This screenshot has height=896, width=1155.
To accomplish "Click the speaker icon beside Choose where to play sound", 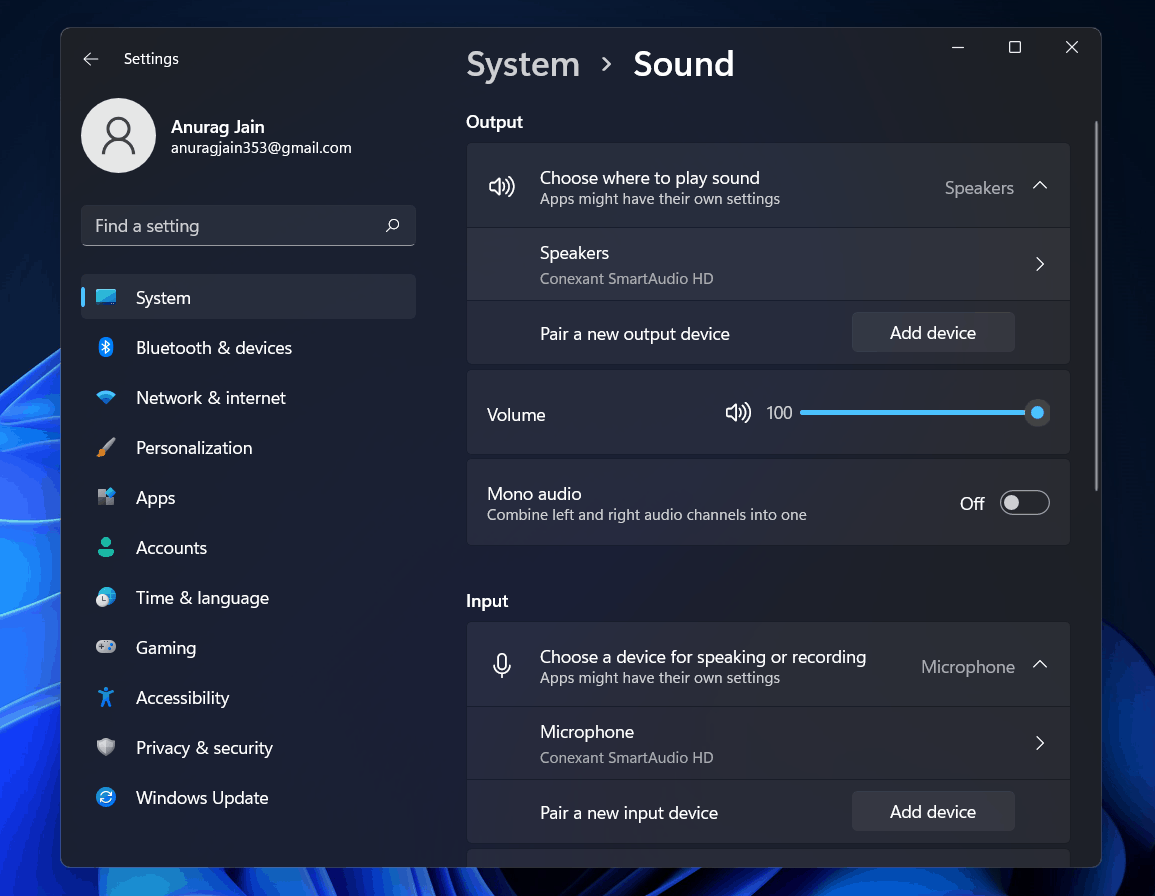I will point(502,186).
